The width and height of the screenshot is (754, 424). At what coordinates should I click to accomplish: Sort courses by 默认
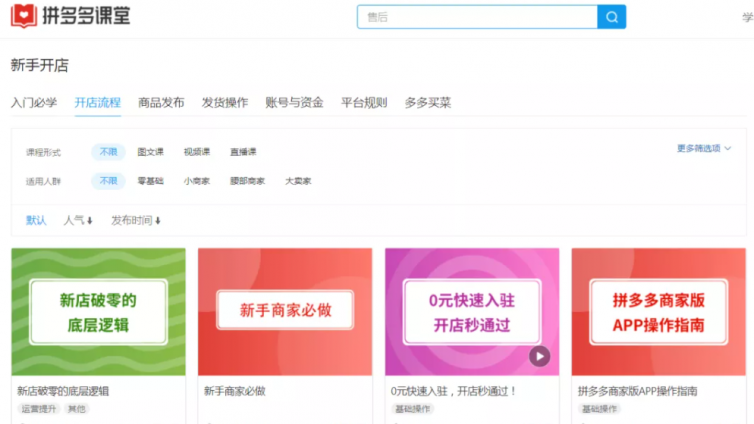tap(36, 220)
